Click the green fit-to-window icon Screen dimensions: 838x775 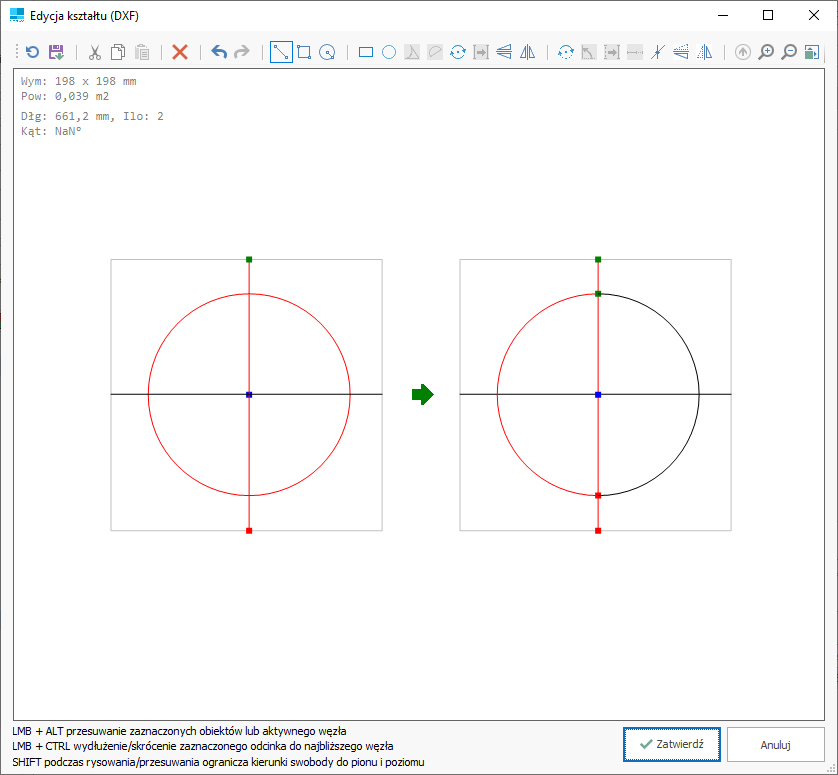tap(812, 52)
